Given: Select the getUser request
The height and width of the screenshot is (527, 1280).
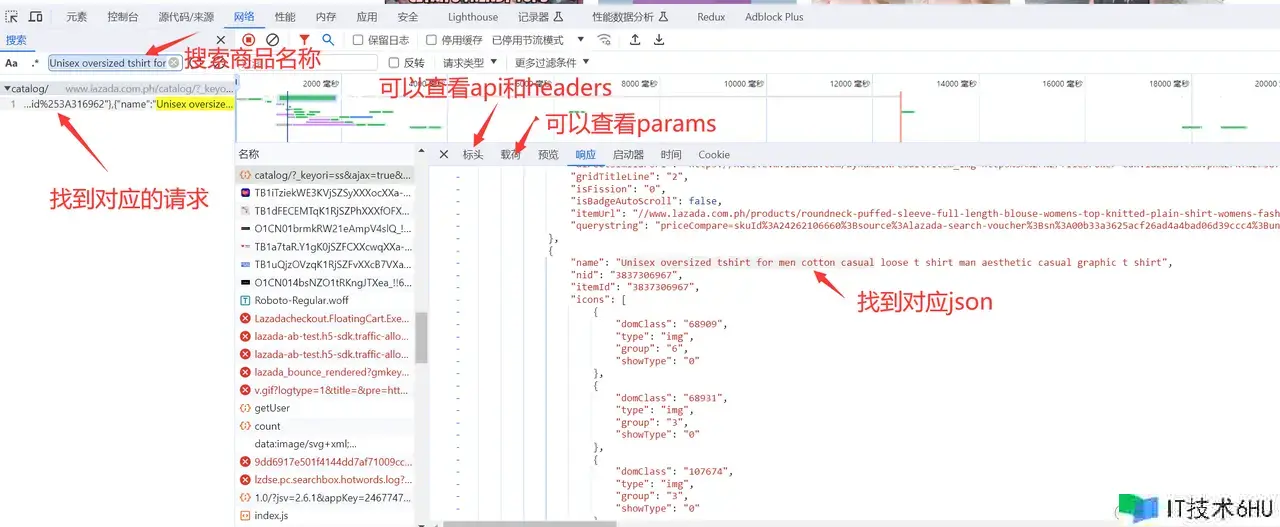Looking at the screenshot, I should coord(272,408).
